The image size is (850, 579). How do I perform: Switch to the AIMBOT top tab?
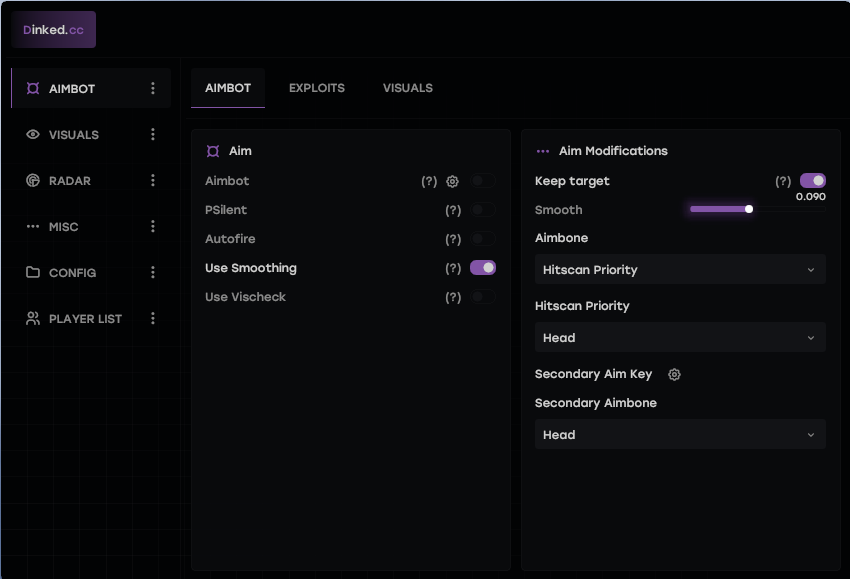pos(228,88)
